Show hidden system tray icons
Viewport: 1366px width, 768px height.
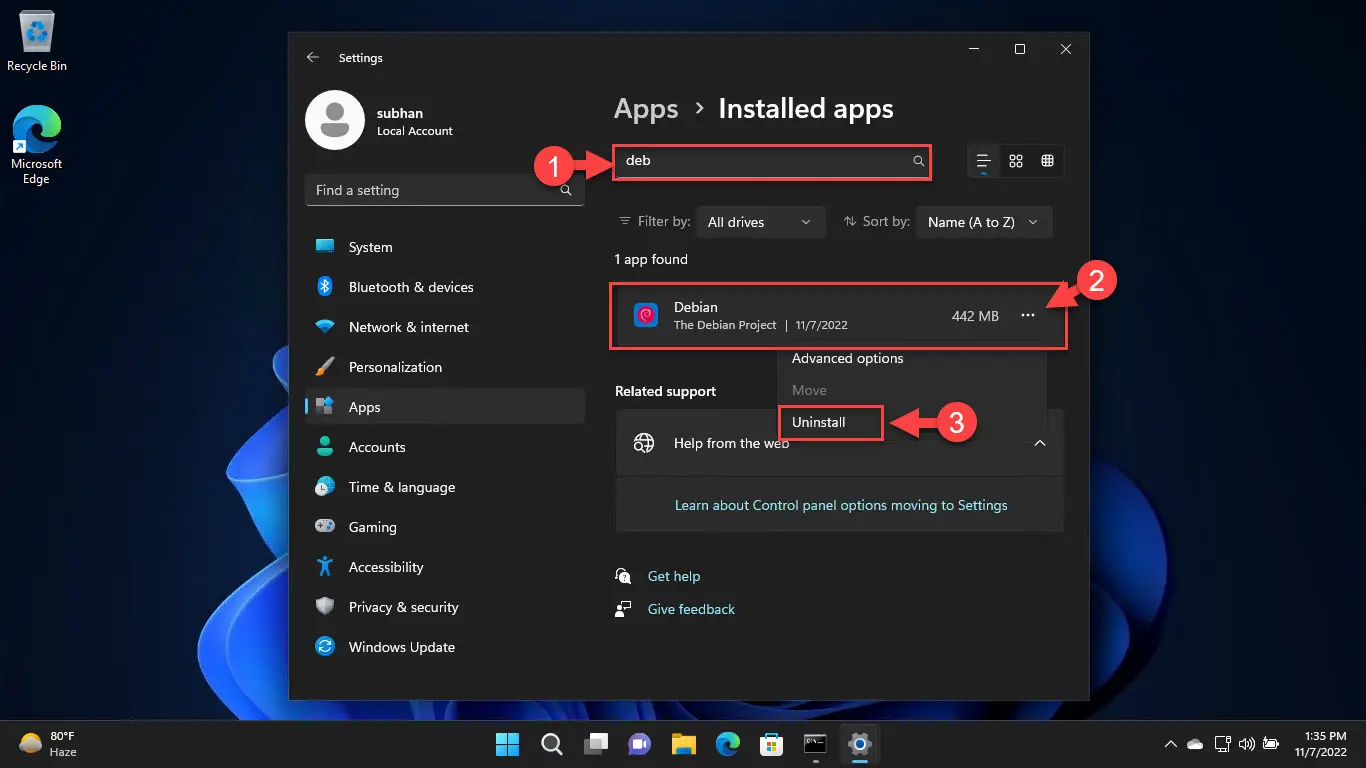click(x=1170, y=744)
